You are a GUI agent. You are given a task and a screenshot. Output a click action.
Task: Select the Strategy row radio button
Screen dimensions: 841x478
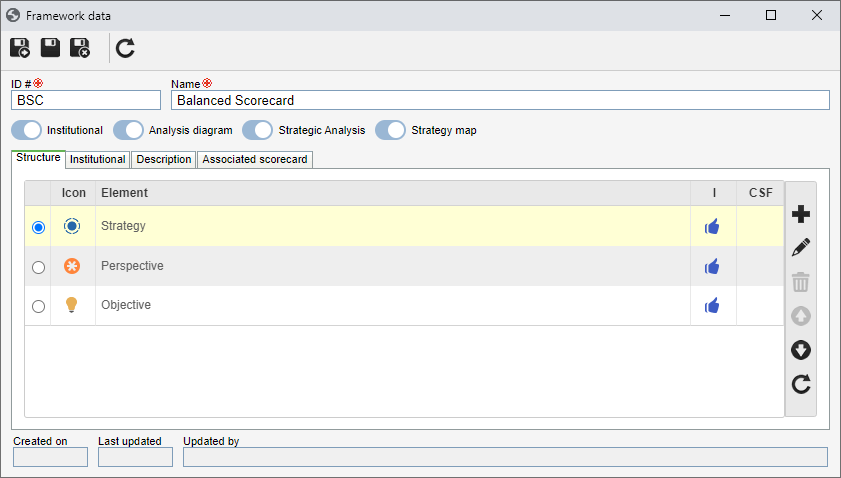(38, 227)
